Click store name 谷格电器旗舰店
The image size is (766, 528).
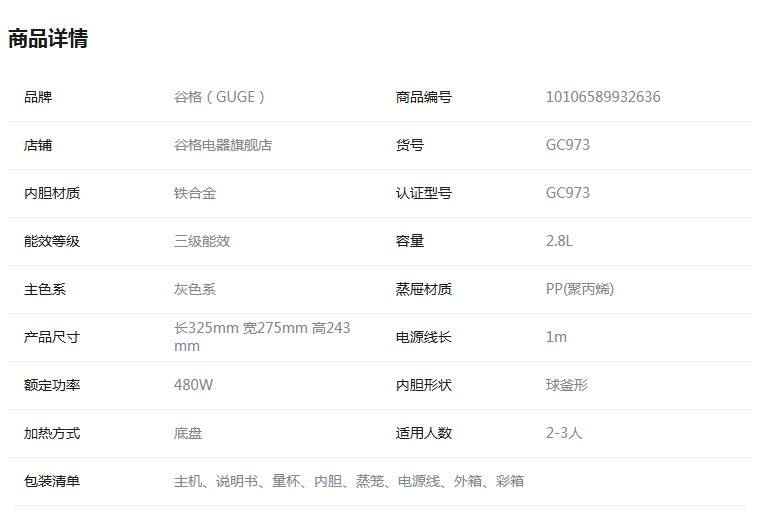(223, 145)
